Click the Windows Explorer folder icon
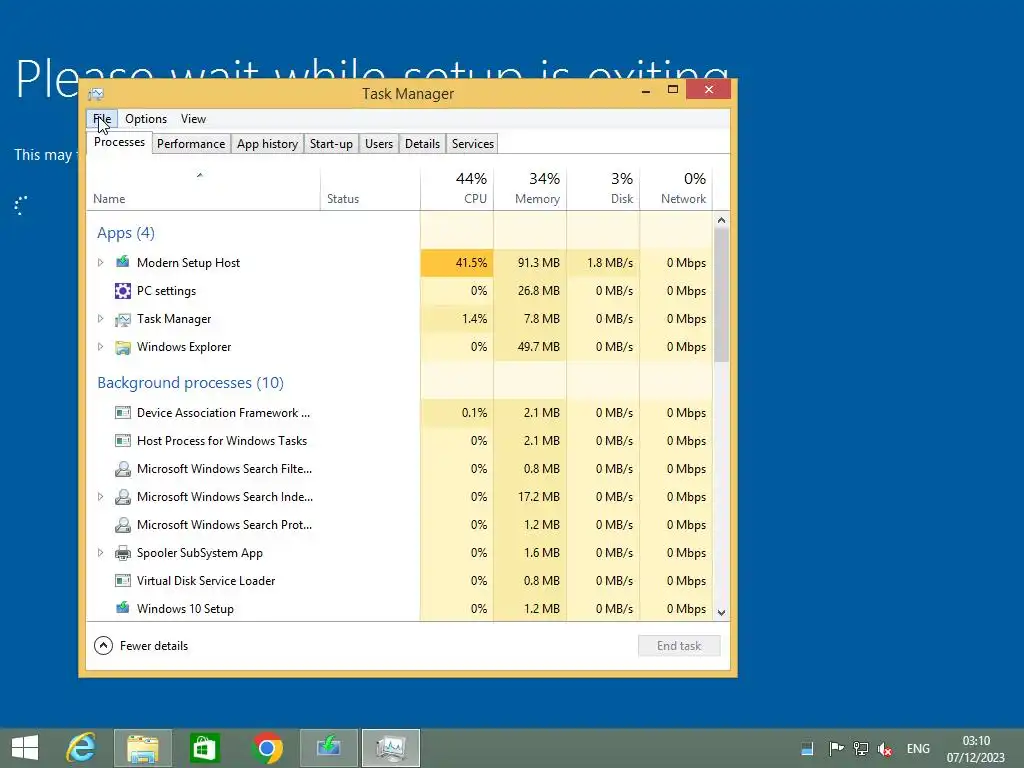1024x768 pixels. click(x=122, y=347)
